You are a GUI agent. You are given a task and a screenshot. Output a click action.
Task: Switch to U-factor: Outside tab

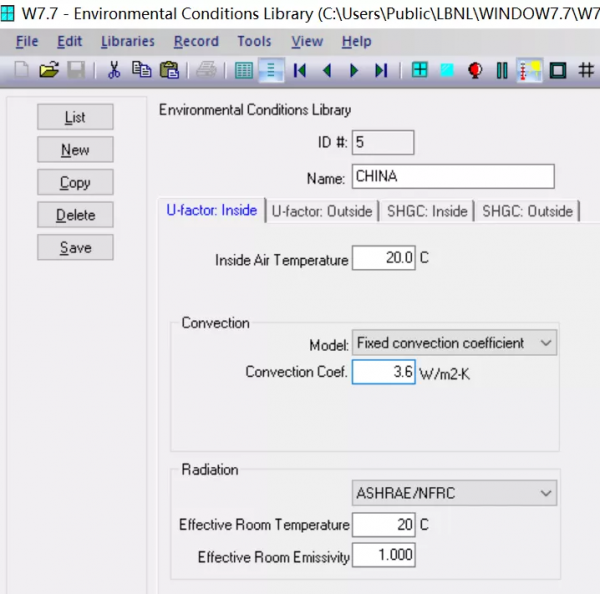tap(322, 211)
